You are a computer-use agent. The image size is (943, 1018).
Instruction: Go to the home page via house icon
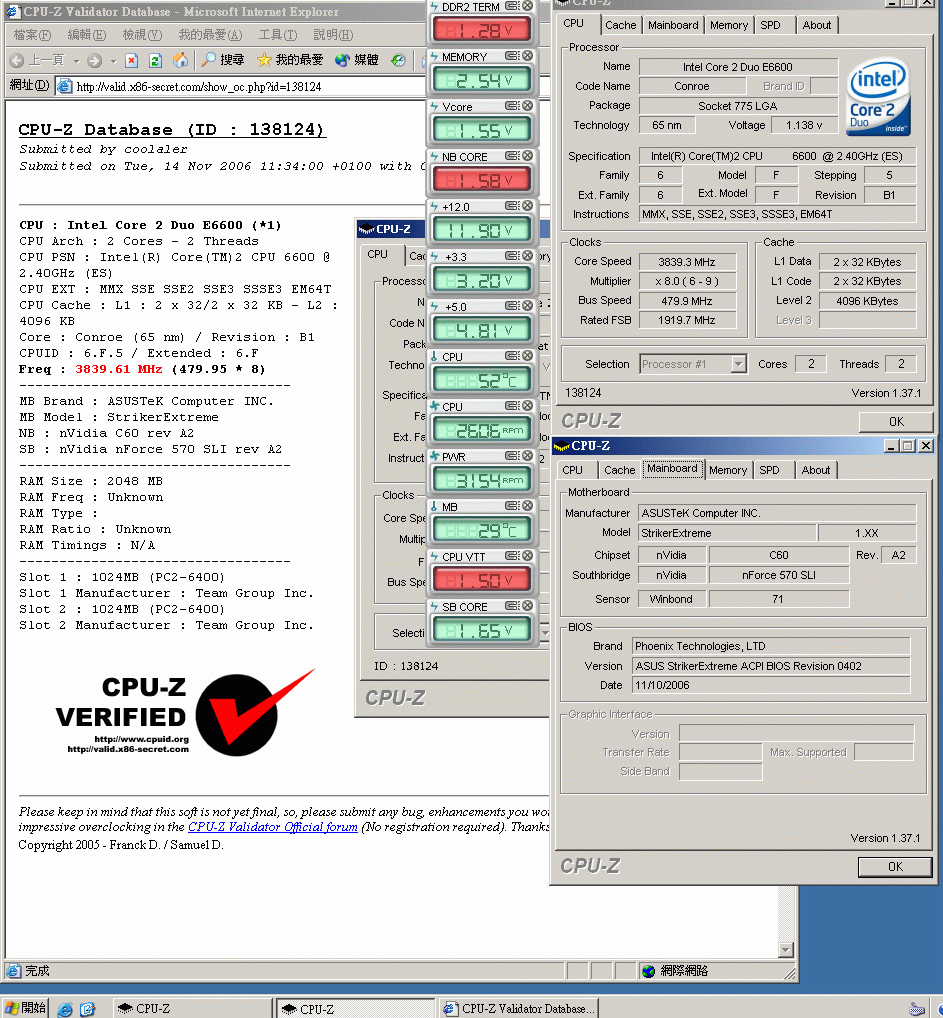tap(180, 60)
